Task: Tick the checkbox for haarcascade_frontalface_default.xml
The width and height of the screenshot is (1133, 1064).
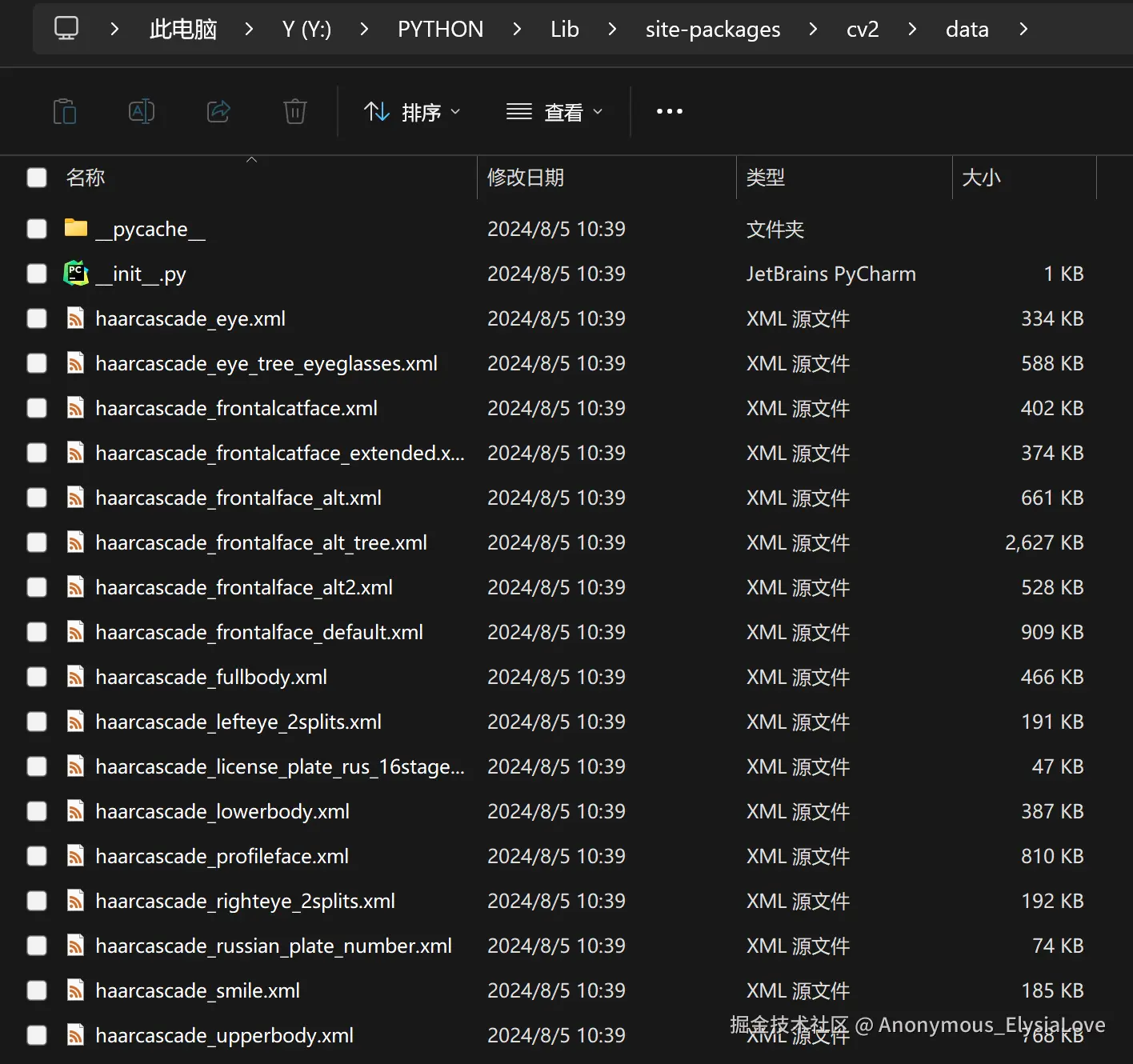Action: coord(37,632)
